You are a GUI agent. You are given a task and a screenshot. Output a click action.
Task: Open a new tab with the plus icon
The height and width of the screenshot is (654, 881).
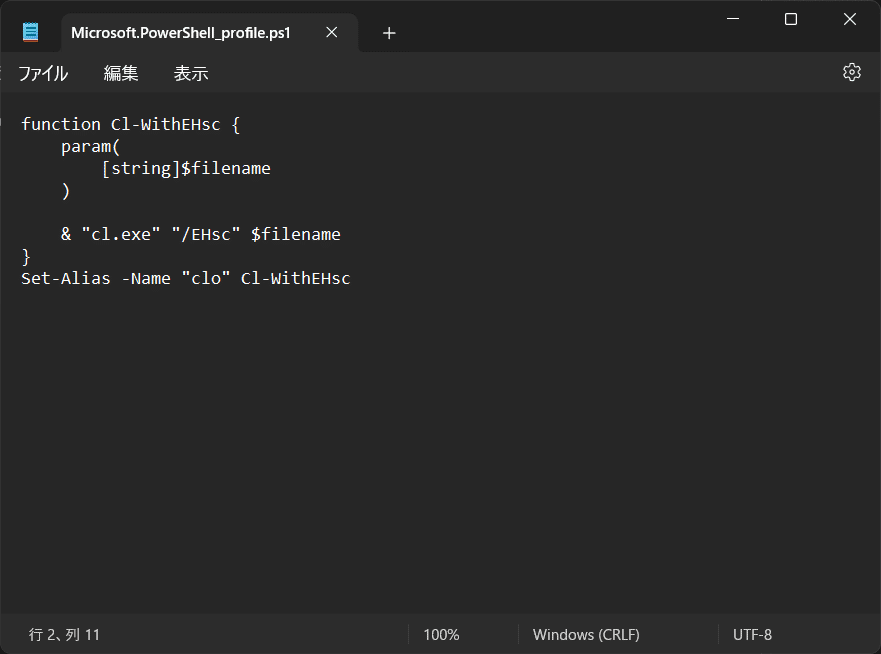[389, 32]
